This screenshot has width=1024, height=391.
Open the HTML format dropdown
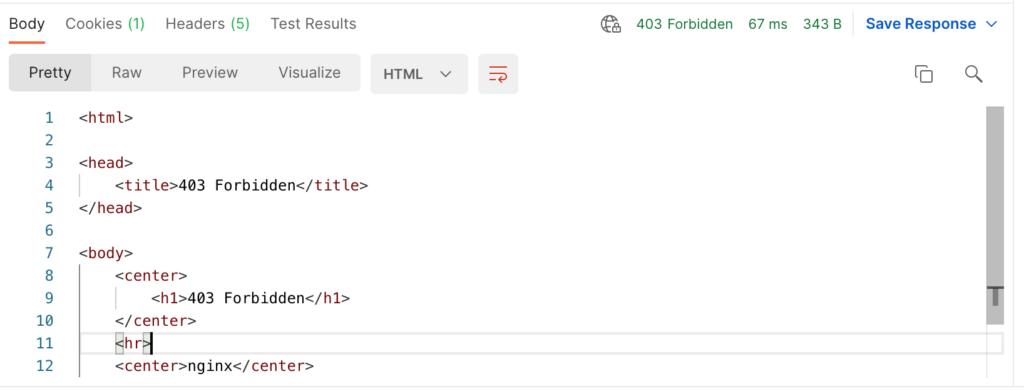pyautogui.click(x=419, y=74)
